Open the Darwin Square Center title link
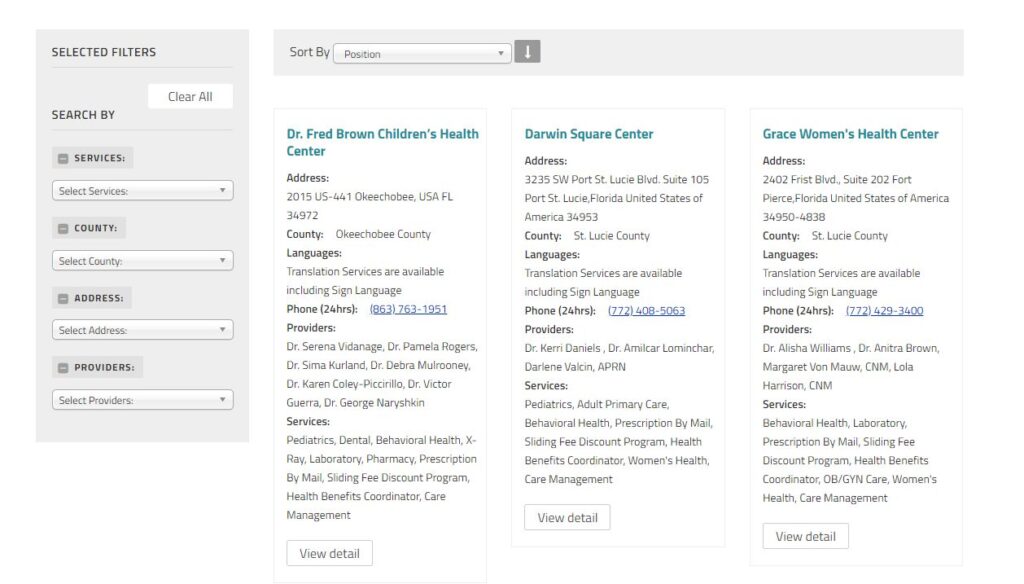This screenshot has width=1024, height=584. point(588,134)
